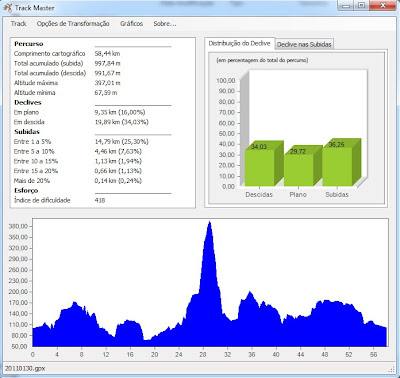Click the Índice de dificuldade value 418
The height and width of the screenshot is (378, 400).
[100, 200]
